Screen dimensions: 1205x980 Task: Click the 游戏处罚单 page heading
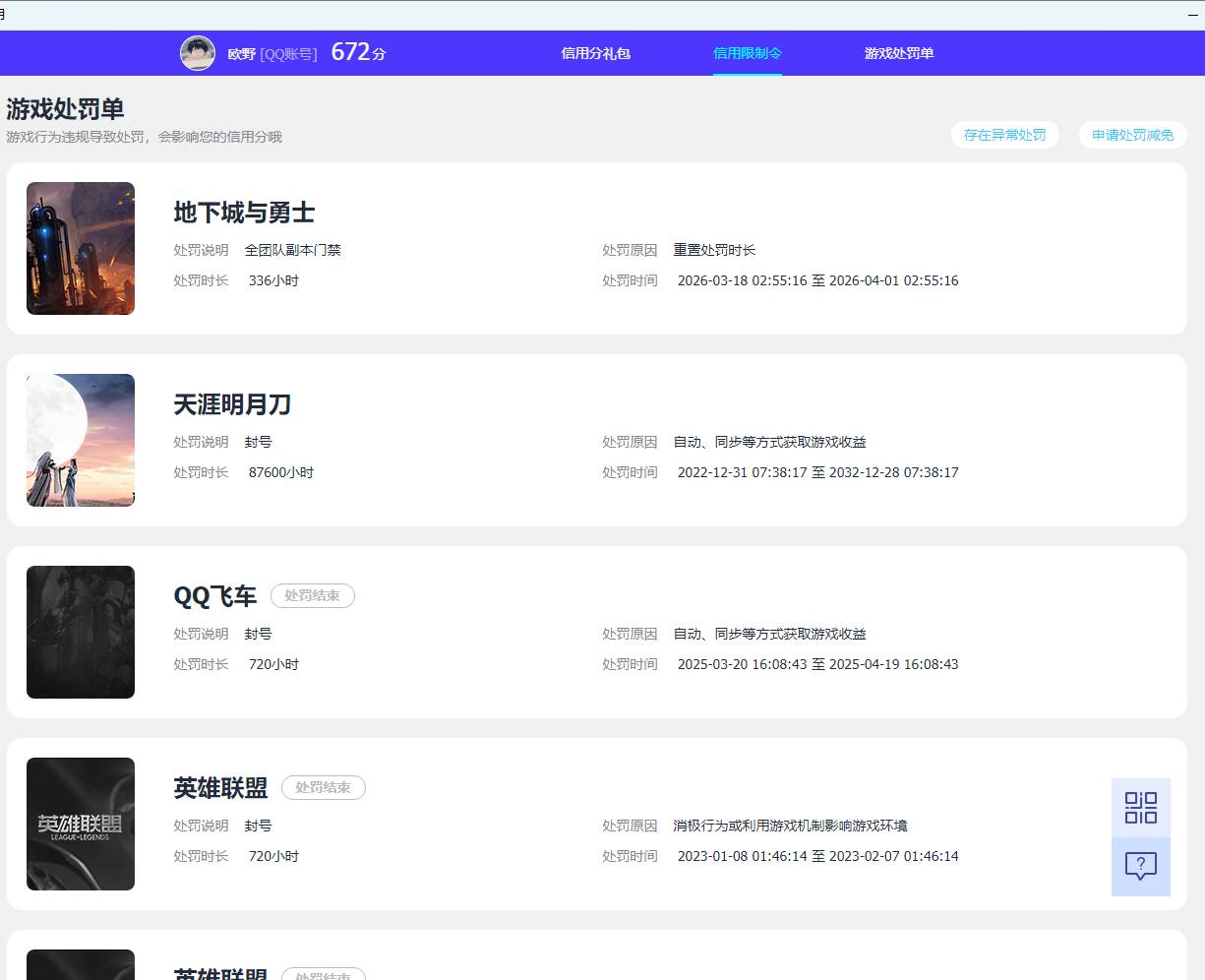(x=65, y=109)
